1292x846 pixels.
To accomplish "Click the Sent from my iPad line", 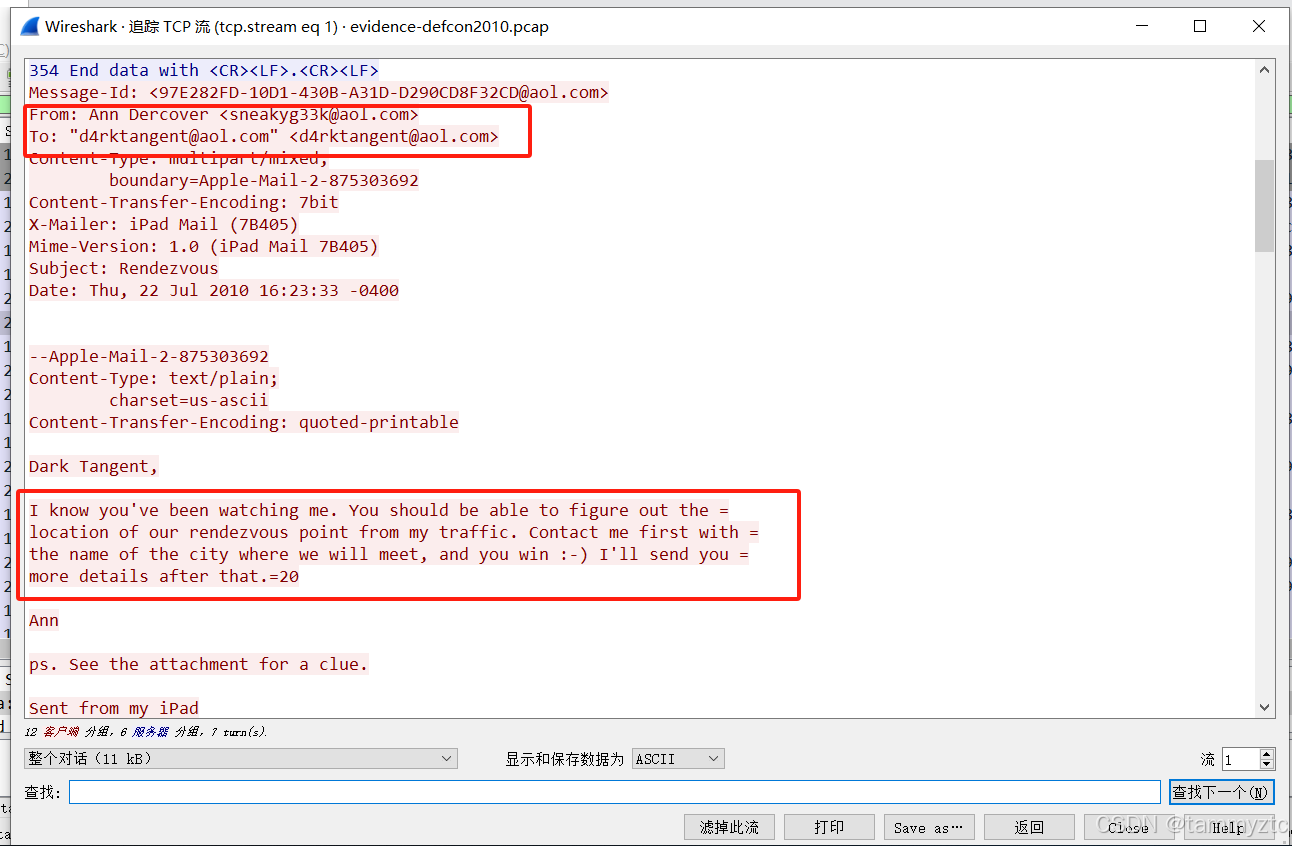I will tap(113, 708).
